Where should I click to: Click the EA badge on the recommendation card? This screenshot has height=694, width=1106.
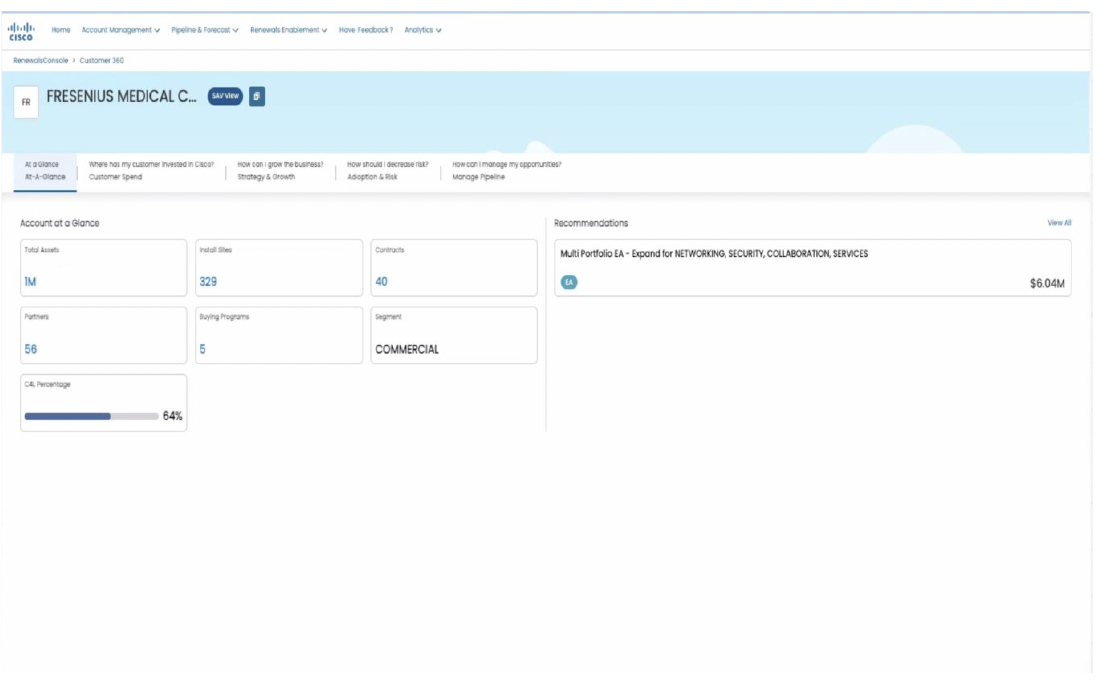click(x=569, y=282)
